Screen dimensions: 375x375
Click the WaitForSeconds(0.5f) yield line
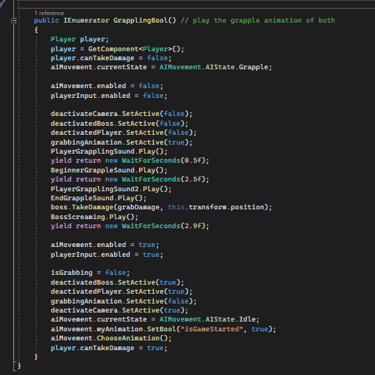pyautogui.click(x=130, y=160)
